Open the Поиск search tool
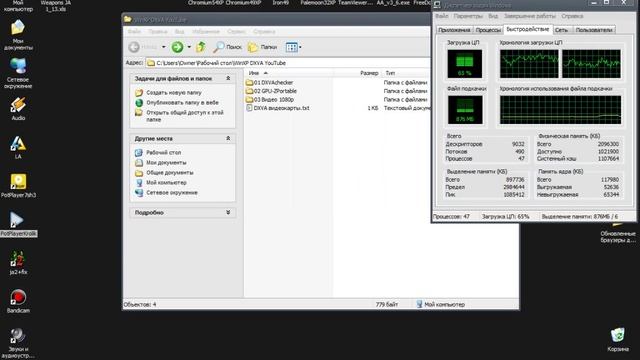 (x=227, y=47)
